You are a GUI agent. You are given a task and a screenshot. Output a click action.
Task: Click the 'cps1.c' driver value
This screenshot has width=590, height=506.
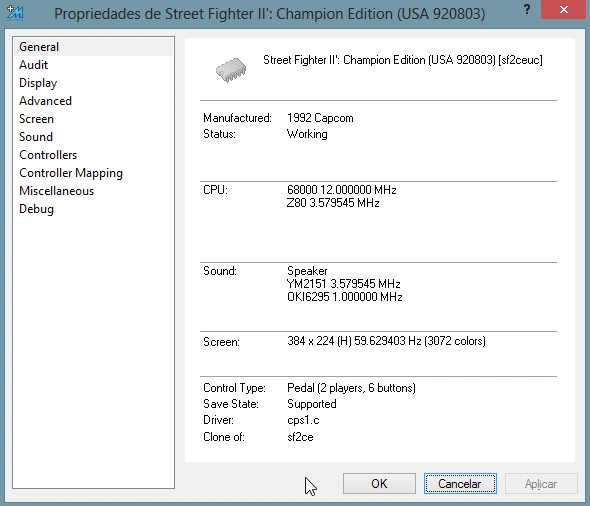click(303, 420)
